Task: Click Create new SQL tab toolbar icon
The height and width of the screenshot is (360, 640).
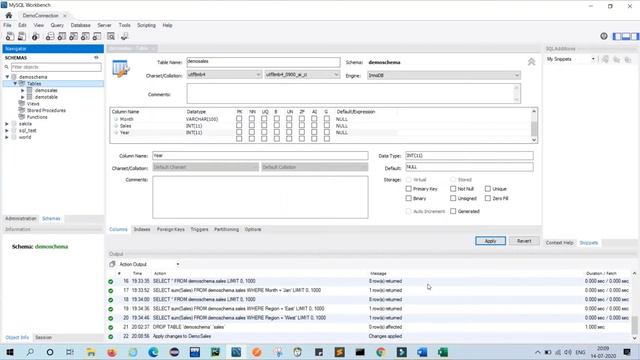Action: [10, 37]
